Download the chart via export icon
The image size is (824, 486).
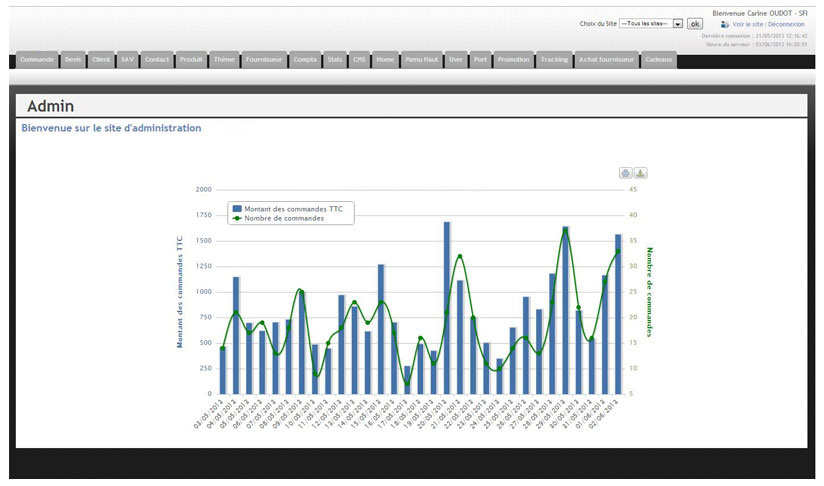pyautogui.click(x=641, y=173)
